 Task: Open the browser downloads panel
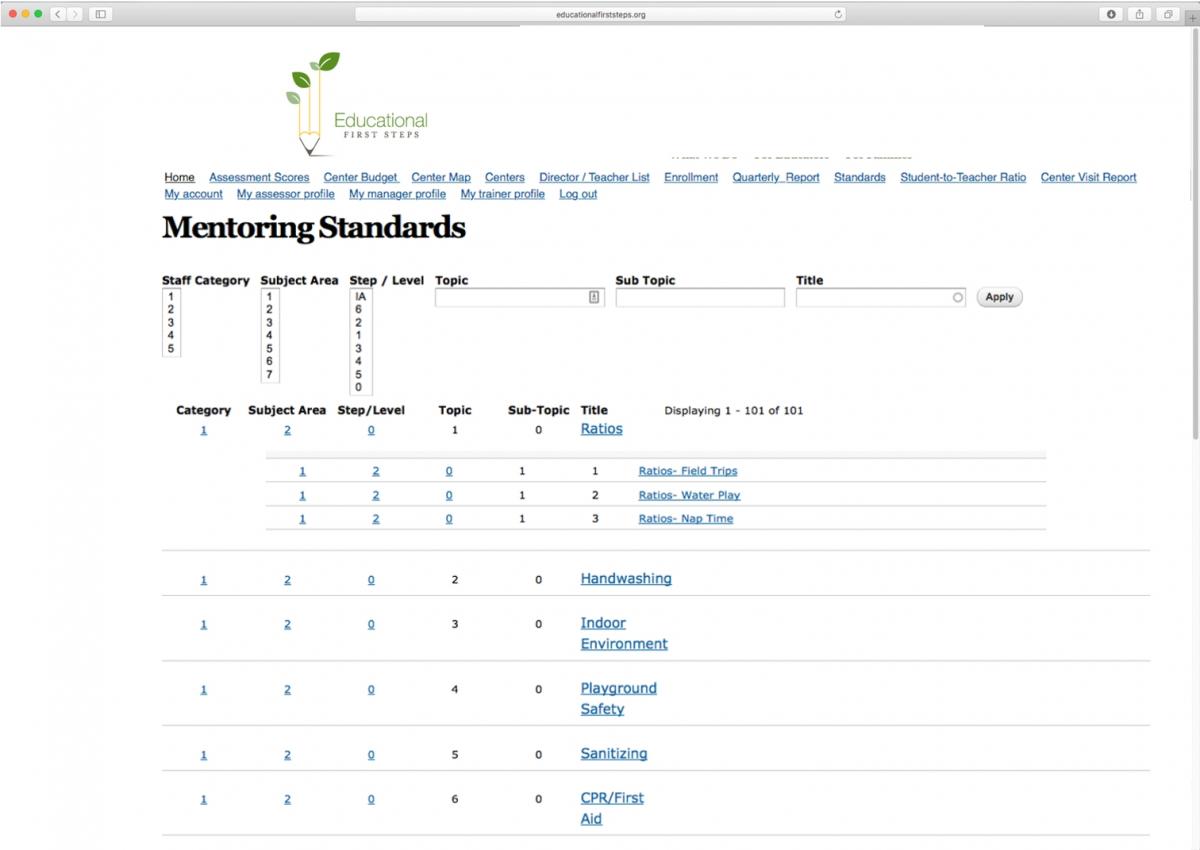1111,15
